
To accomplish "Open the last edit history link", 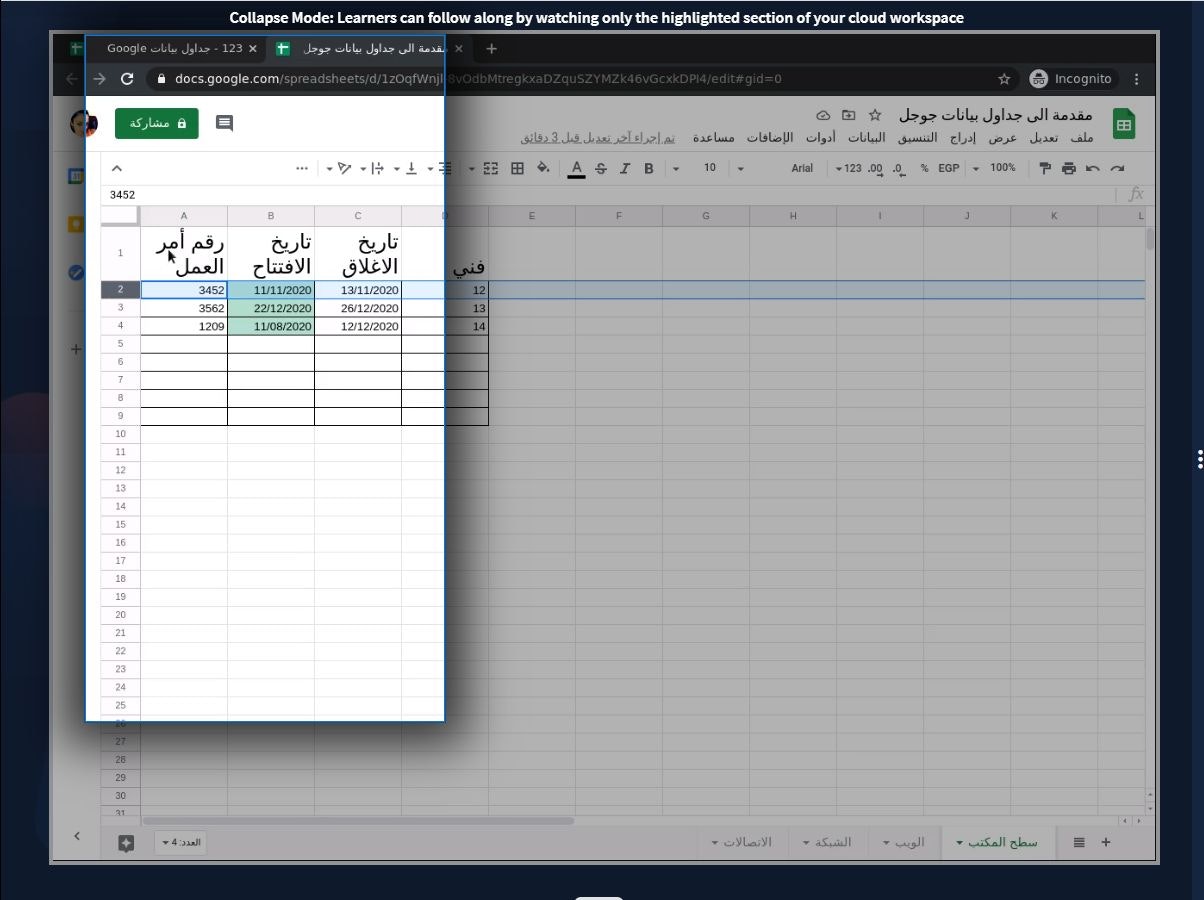I will 598,138.
